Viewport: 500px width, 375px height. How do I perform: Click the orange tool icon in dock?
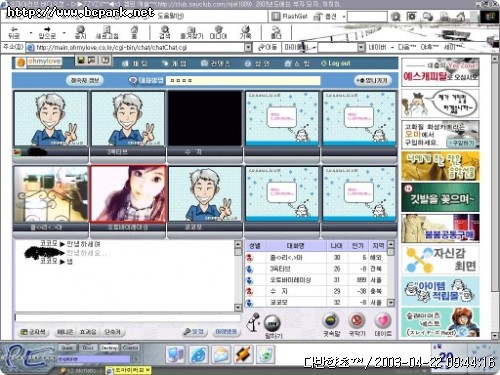point(243,355)
